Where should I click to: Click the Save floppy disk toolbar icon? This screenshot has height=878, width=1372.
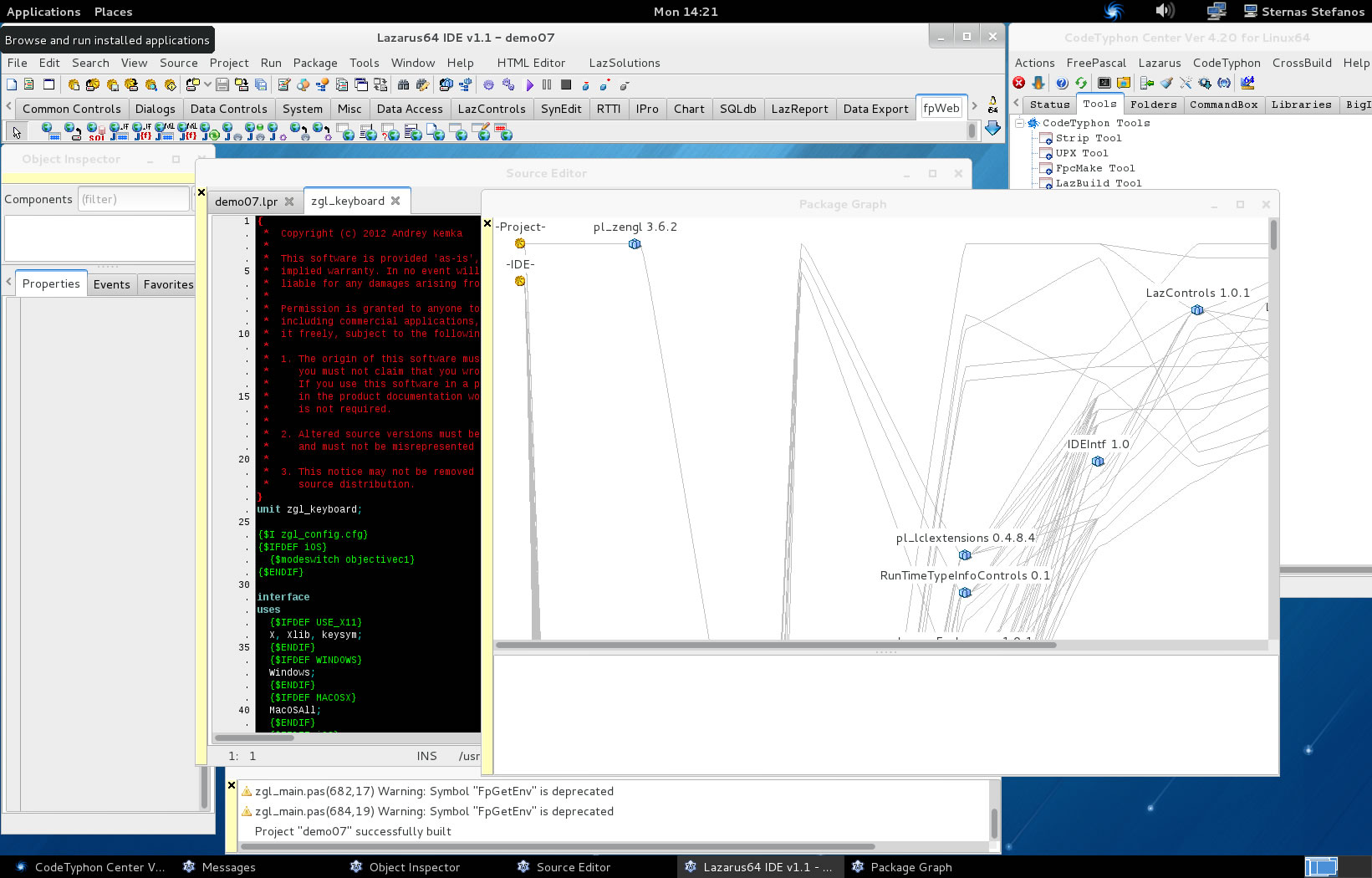(x=222, y=84)
